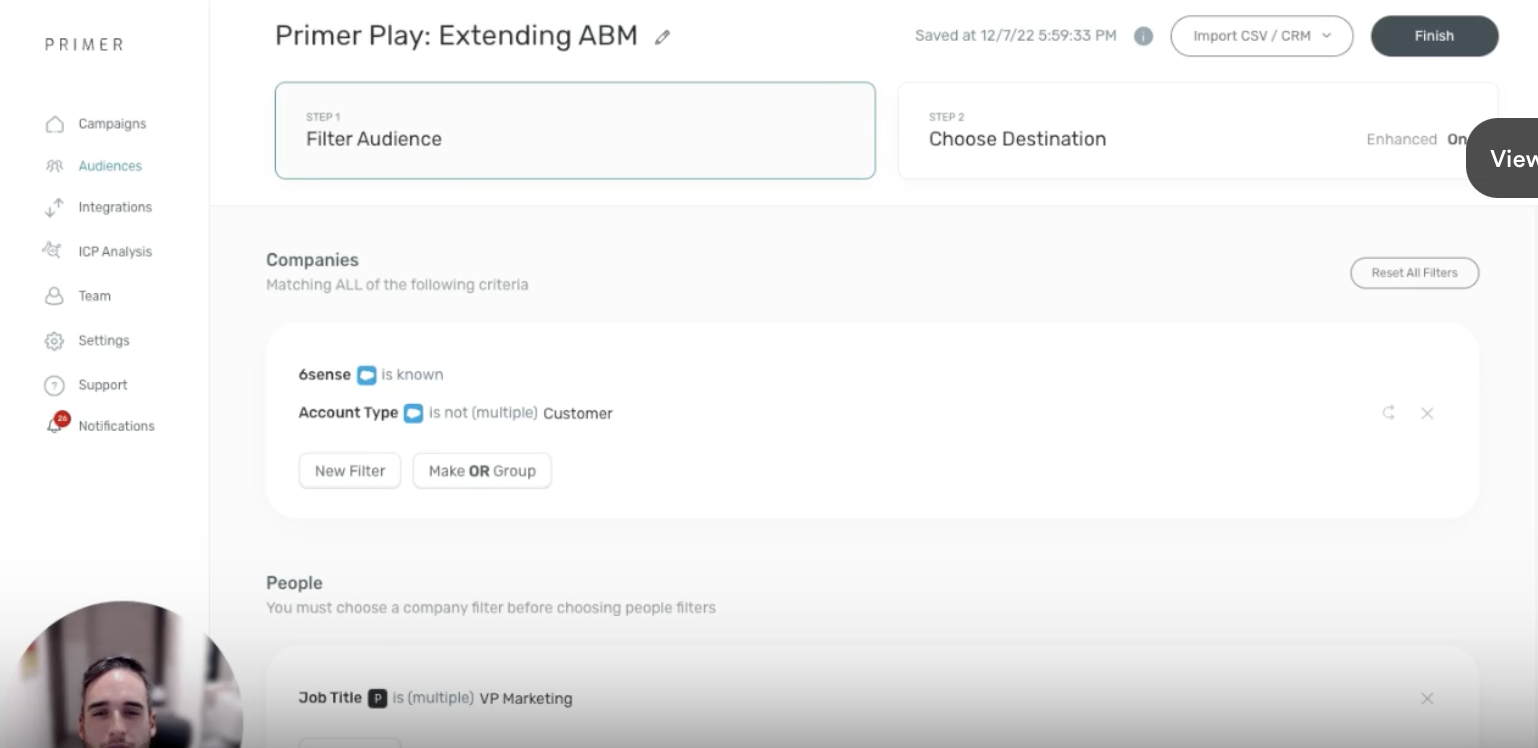Click the Customer filter value
The width and height of the screenshot is (1538, 748).
tap(578, 413)
